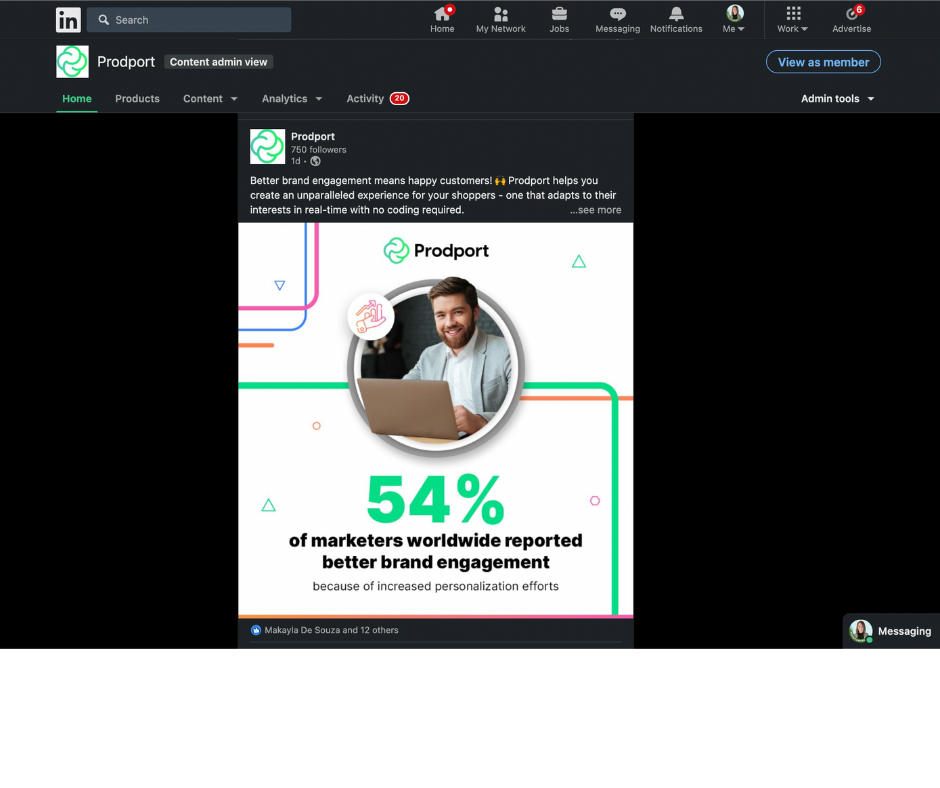Open Makayla De Souza and 12 others reactions
This screenshot has height=788, width=940.
click(332, 630)
